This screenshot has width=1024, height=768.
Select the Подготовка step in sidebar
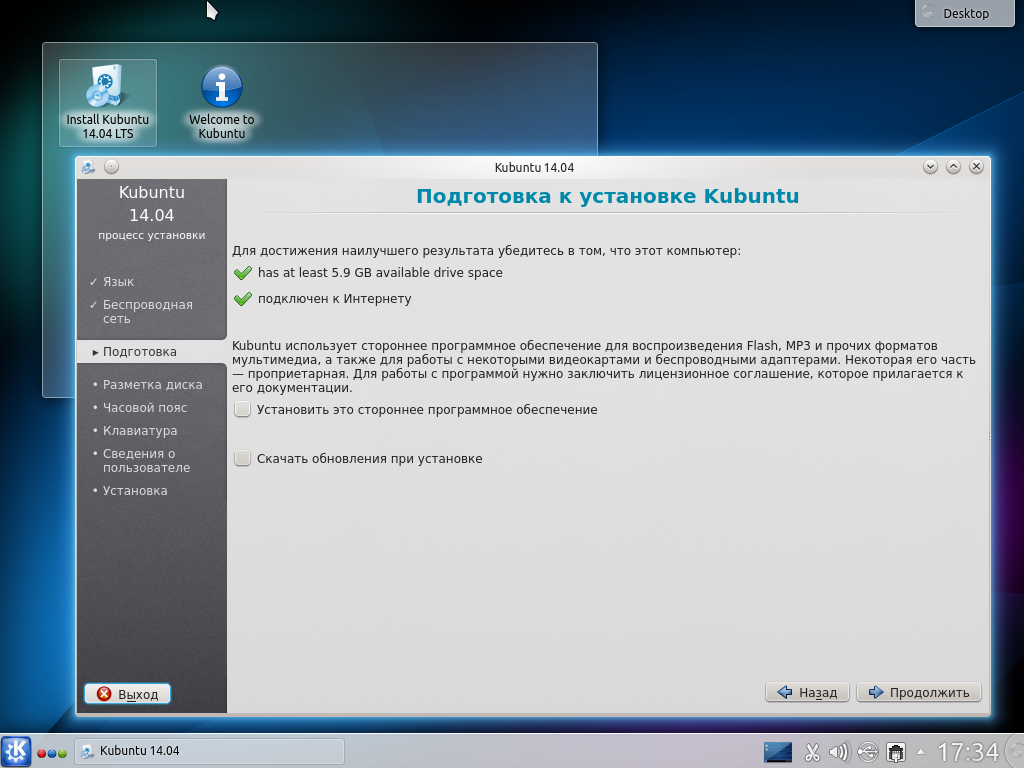point(152,351)
